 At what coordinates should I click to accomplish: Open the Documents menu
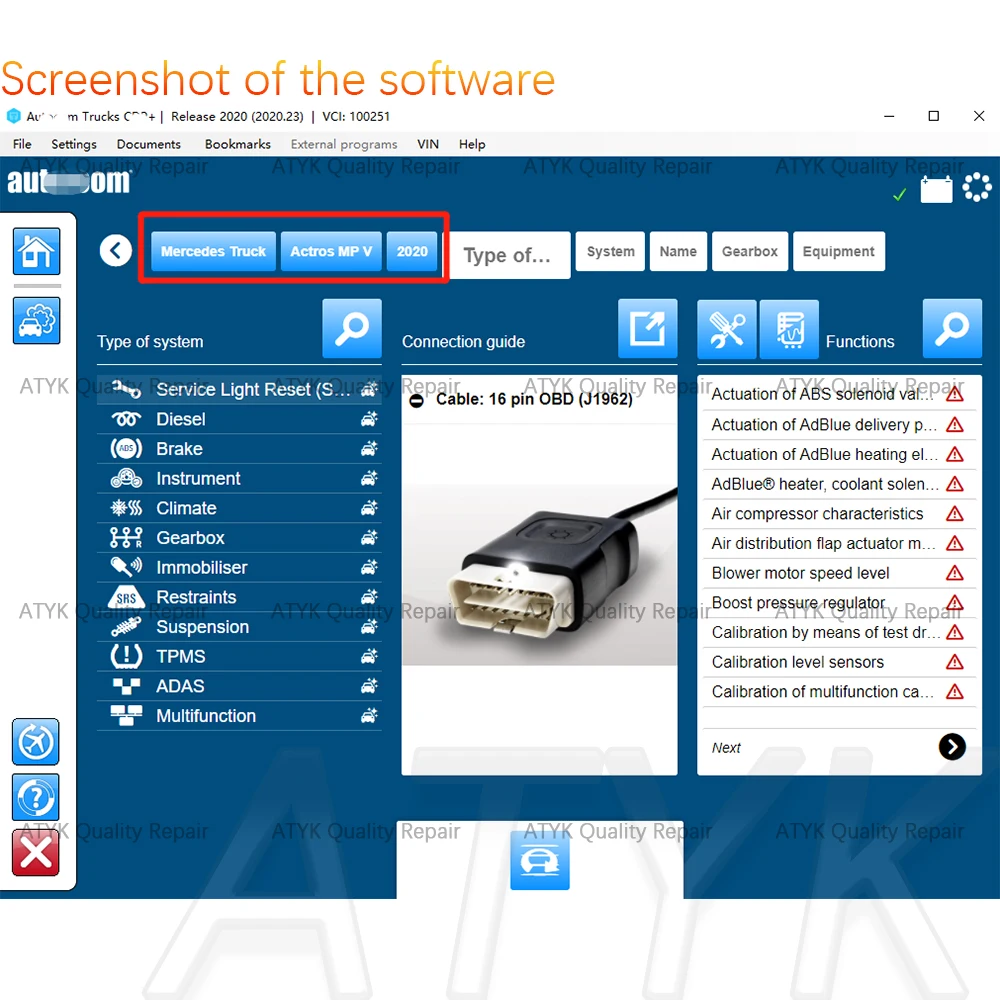[149, 144]
